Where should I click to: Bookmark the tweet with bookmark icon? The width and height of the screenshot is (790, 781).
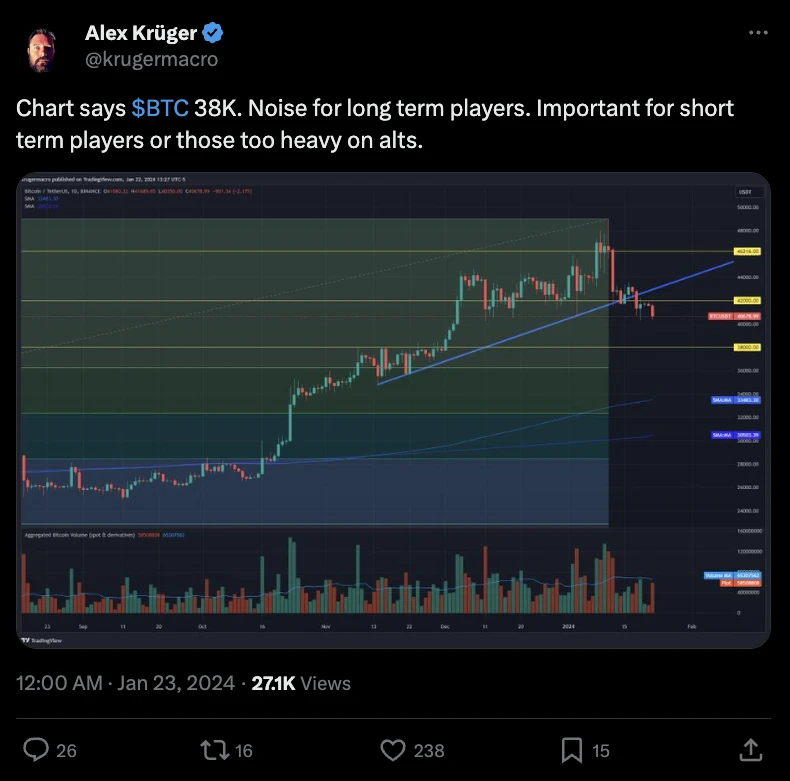click(572, 750)
